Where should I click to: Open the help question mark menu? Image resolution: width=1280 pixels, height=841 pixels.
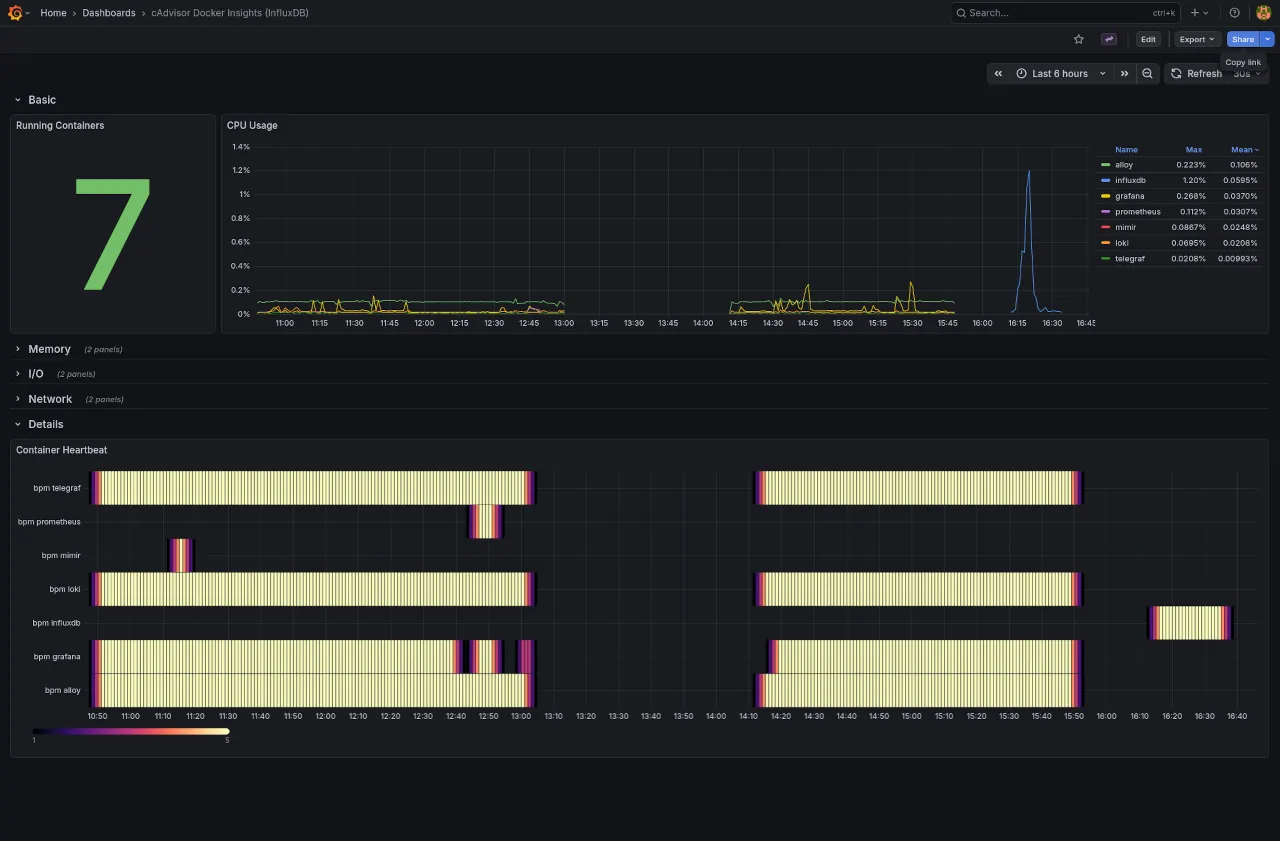1234,13
